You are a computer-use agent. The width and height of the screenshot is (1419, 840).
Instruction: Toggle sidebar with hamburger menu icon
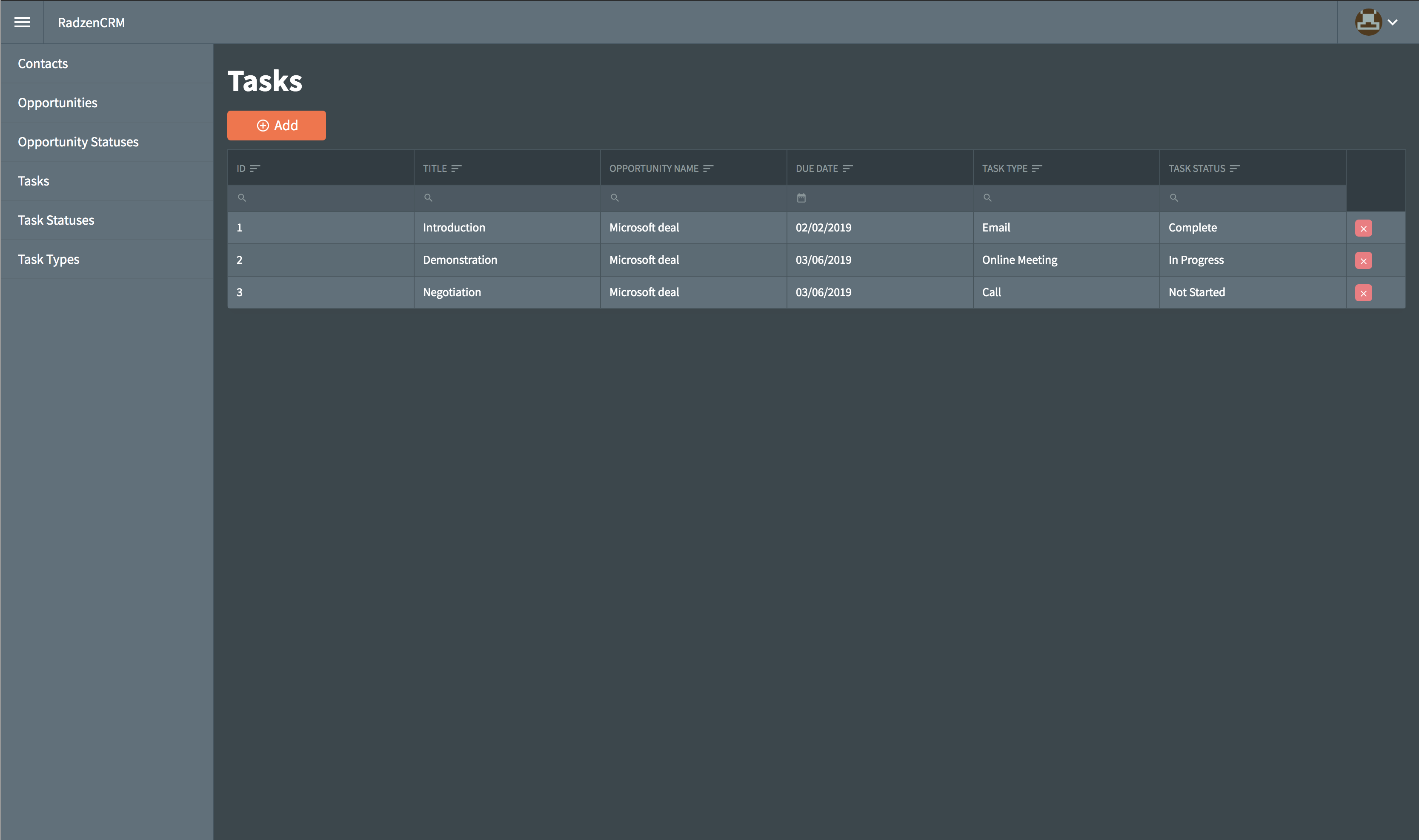tap(22, 22)
